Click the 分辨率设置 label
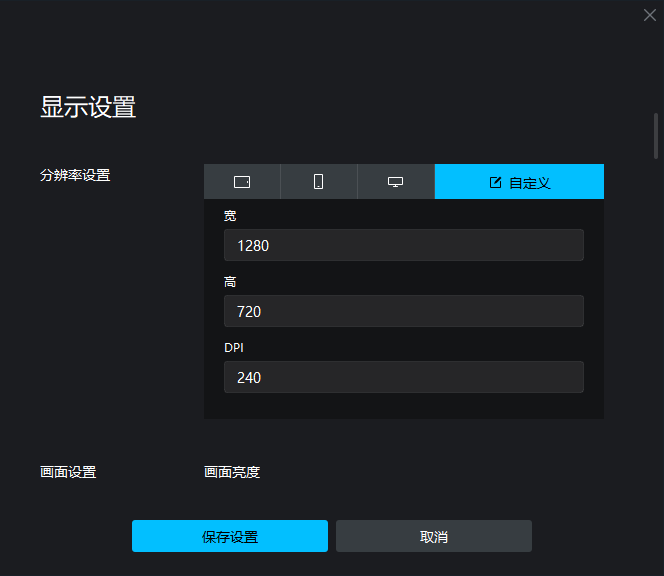The image size is (664, 576). [x=75, y=175]
